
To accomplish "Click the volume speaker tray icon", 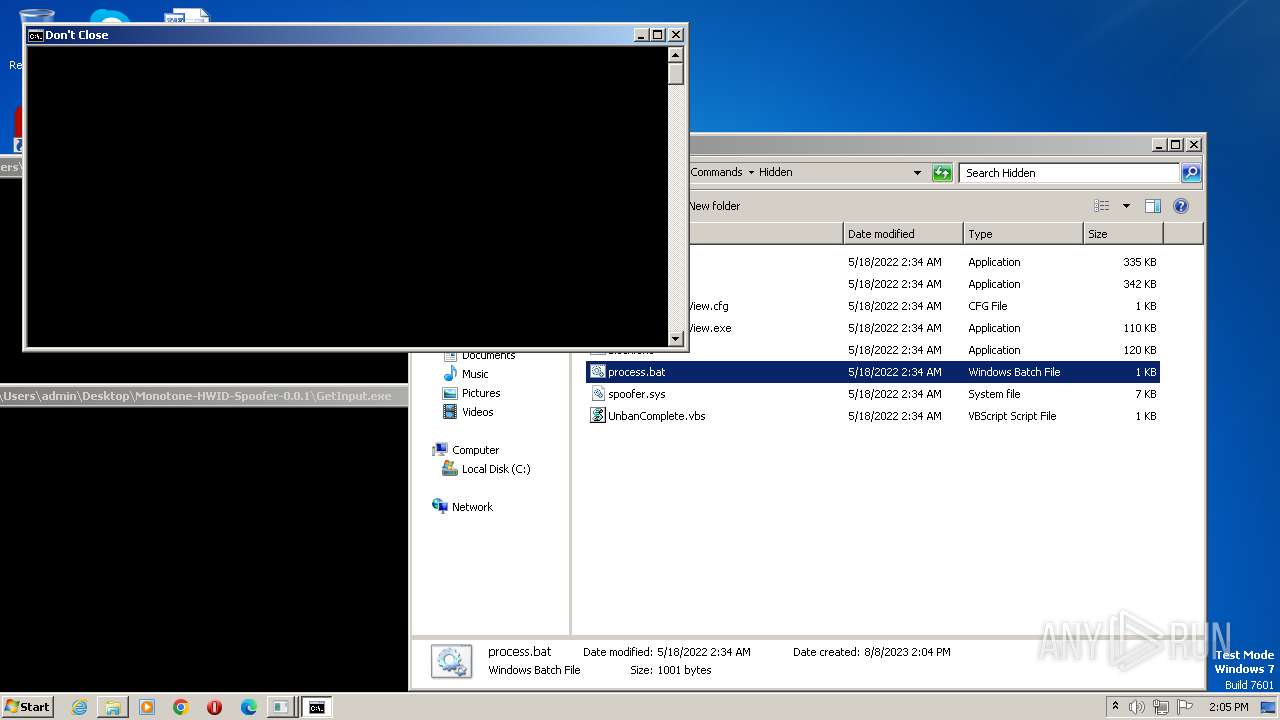I will [1137, 707].
